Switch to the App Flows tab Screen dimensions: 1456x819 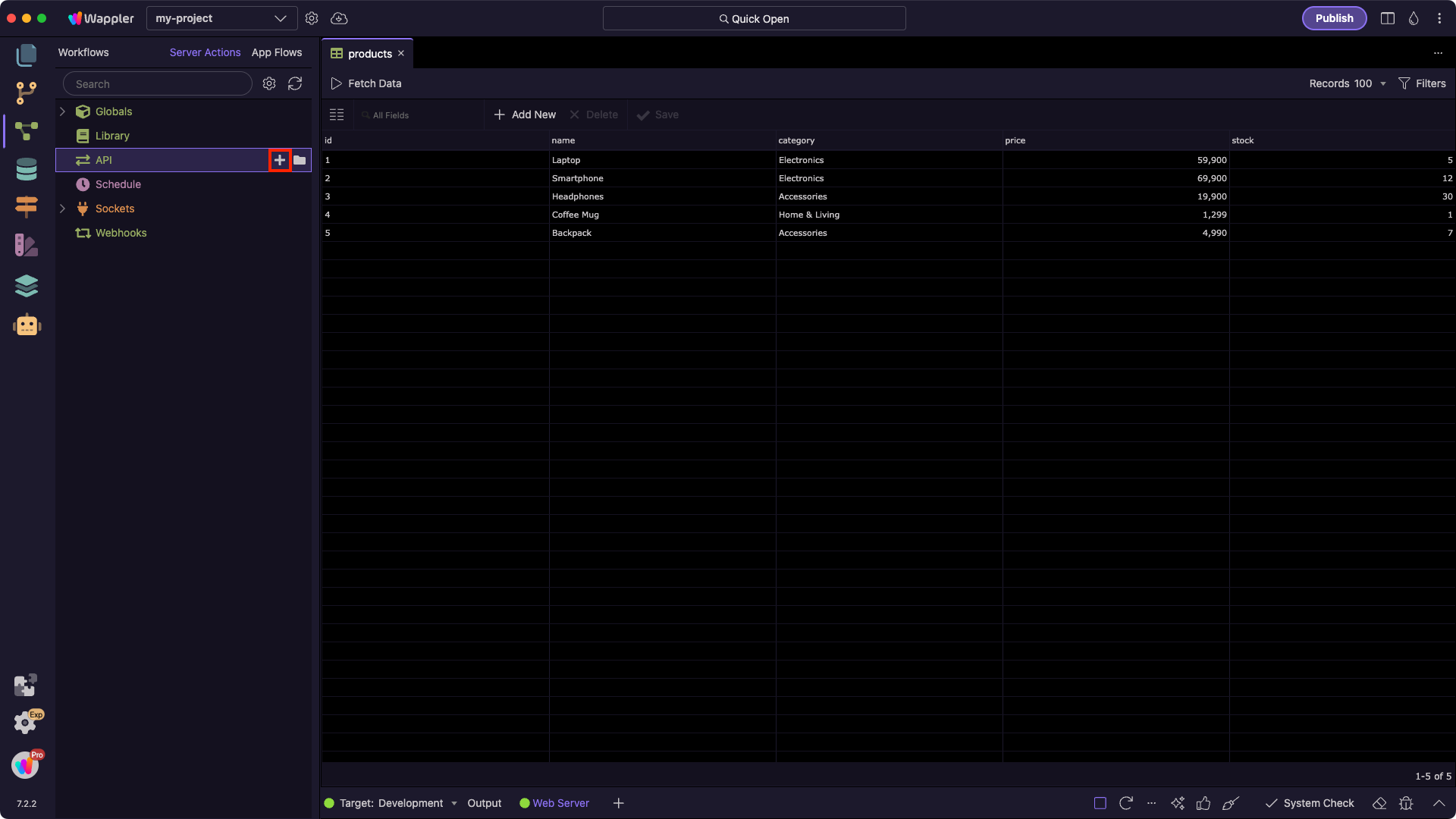[x=277, y=52]
